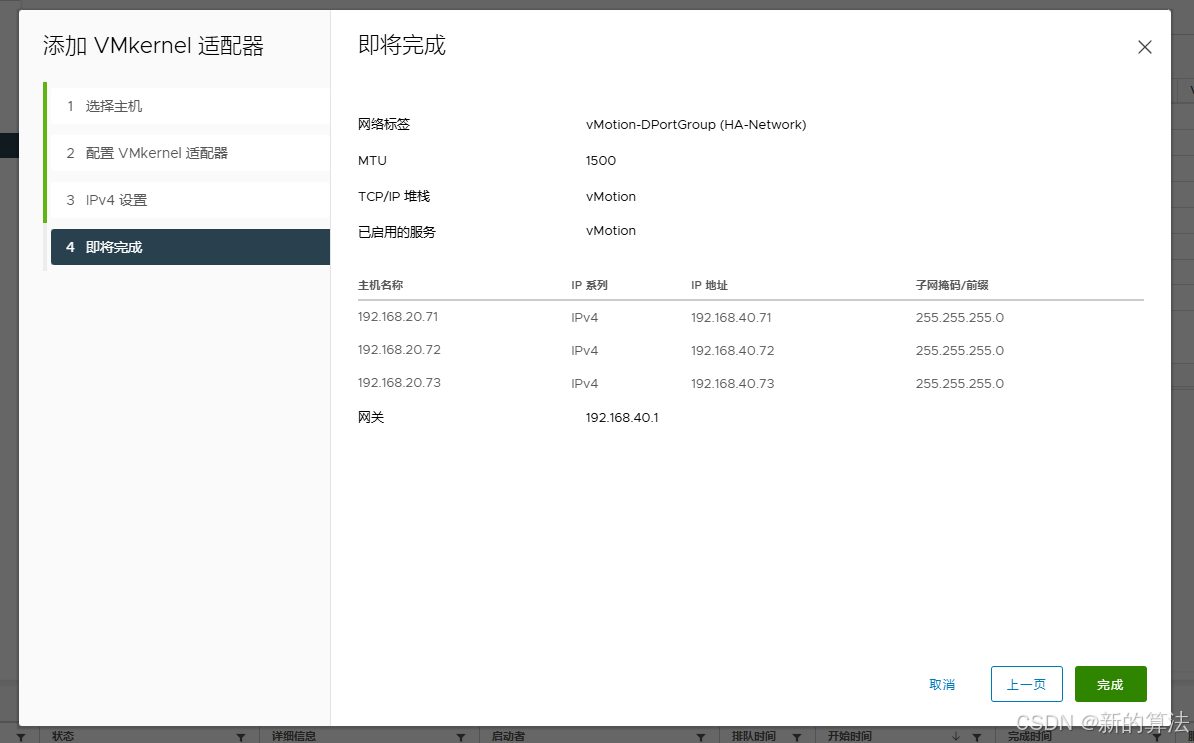Click the 已启用的服务 vMotion value

click(611, 231)
